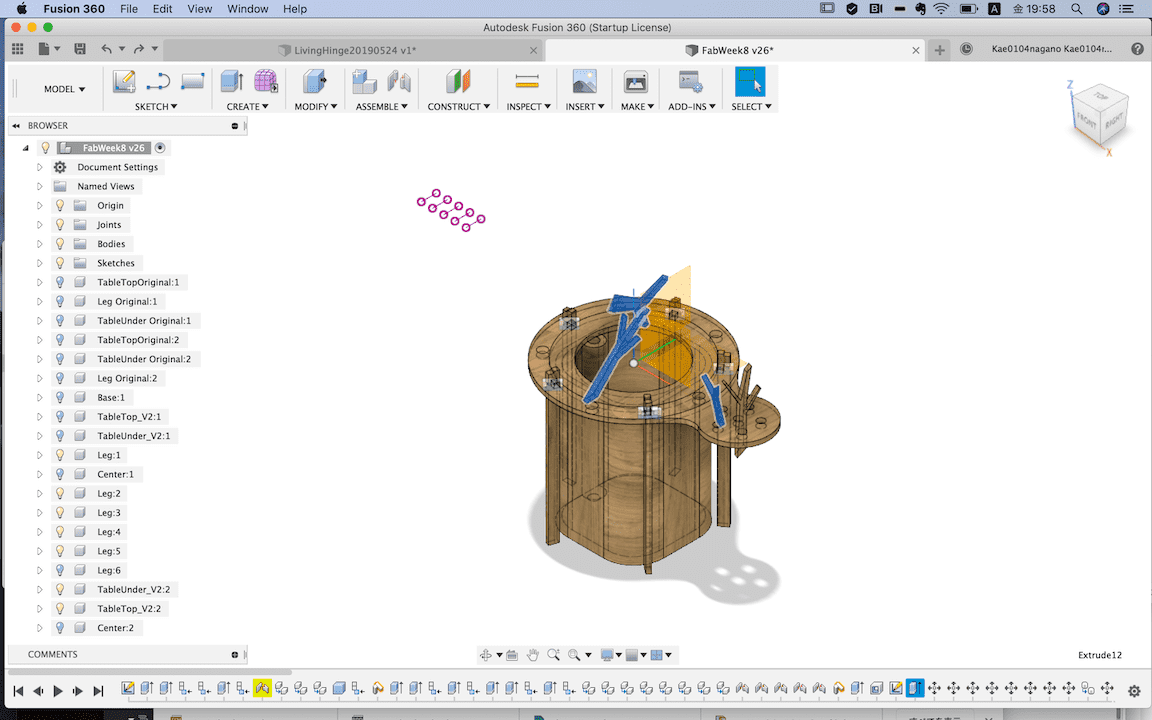The width and height of the screenshot is (1152, 720).
Task: Click the Undo arrow
Action: tap(107, 49)
